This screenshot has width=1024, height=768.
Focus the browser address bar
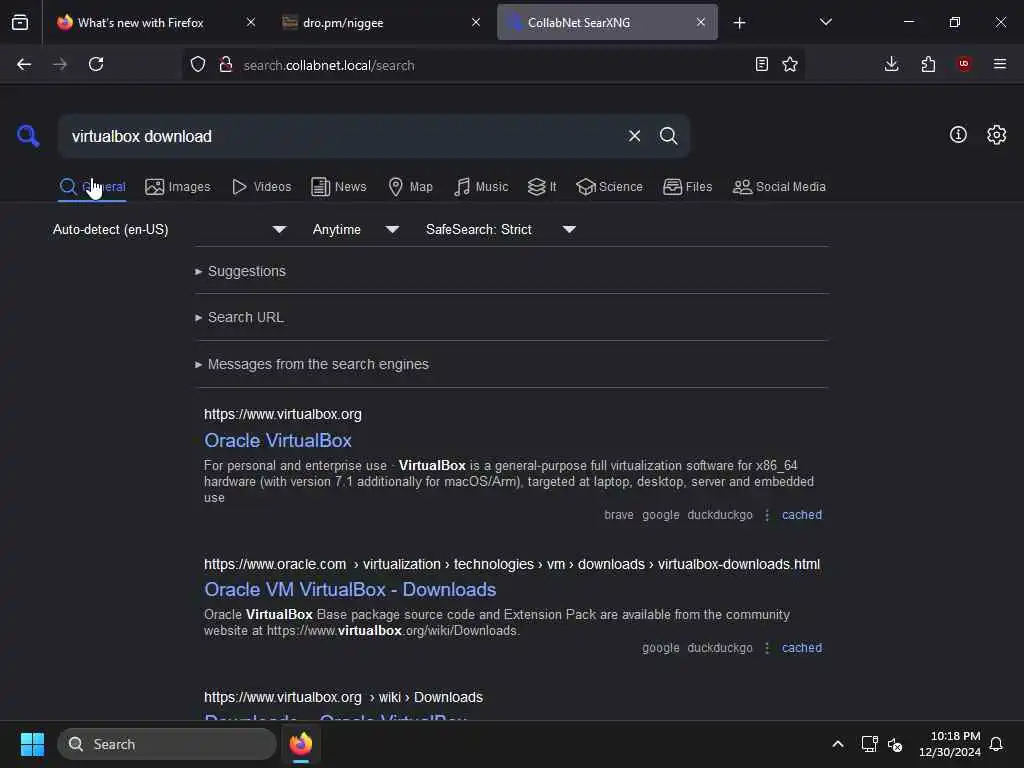click(493, 65)
